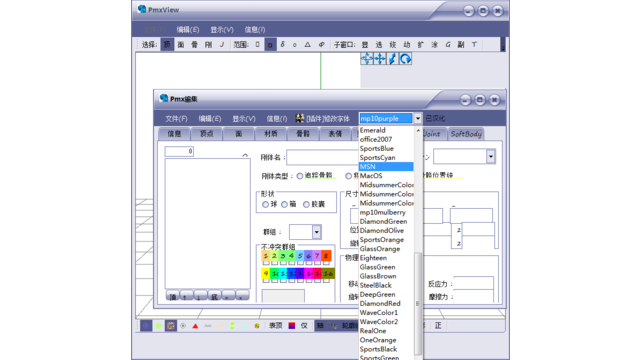Click the 底 move-to-bottom list button
Screen dimensions: 640x360
click(x=214, y=296)
